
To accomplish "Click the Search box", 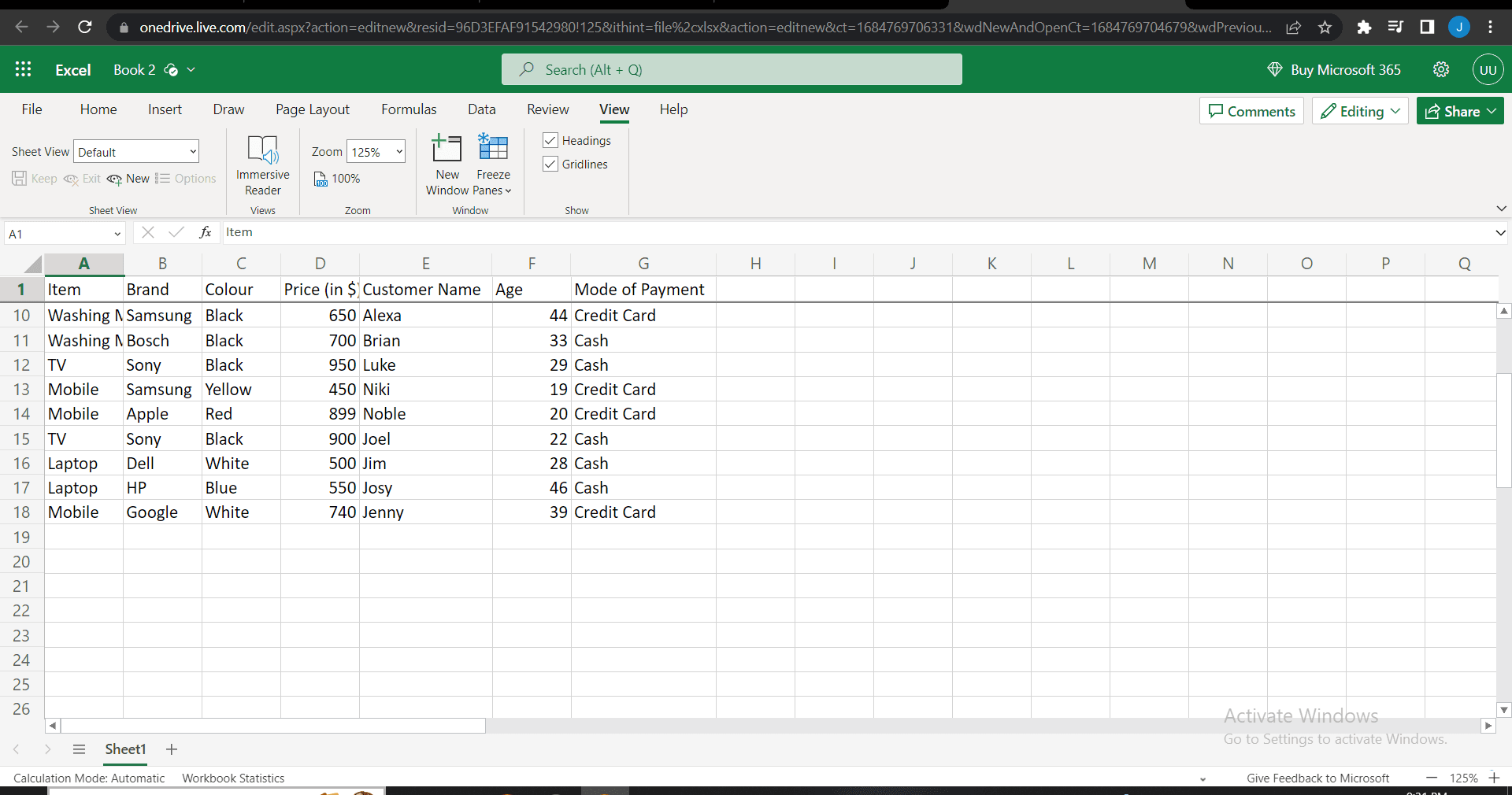I will pos(732,69).
